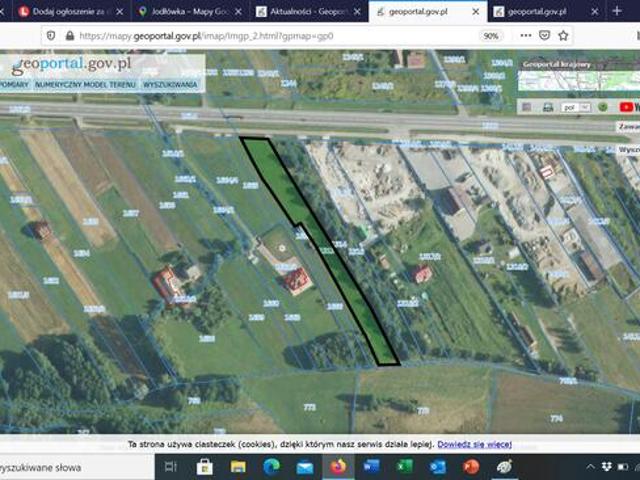Open the 'pol' language dropdown
Screen dimensions: 640x480
(x=575, y=107)
